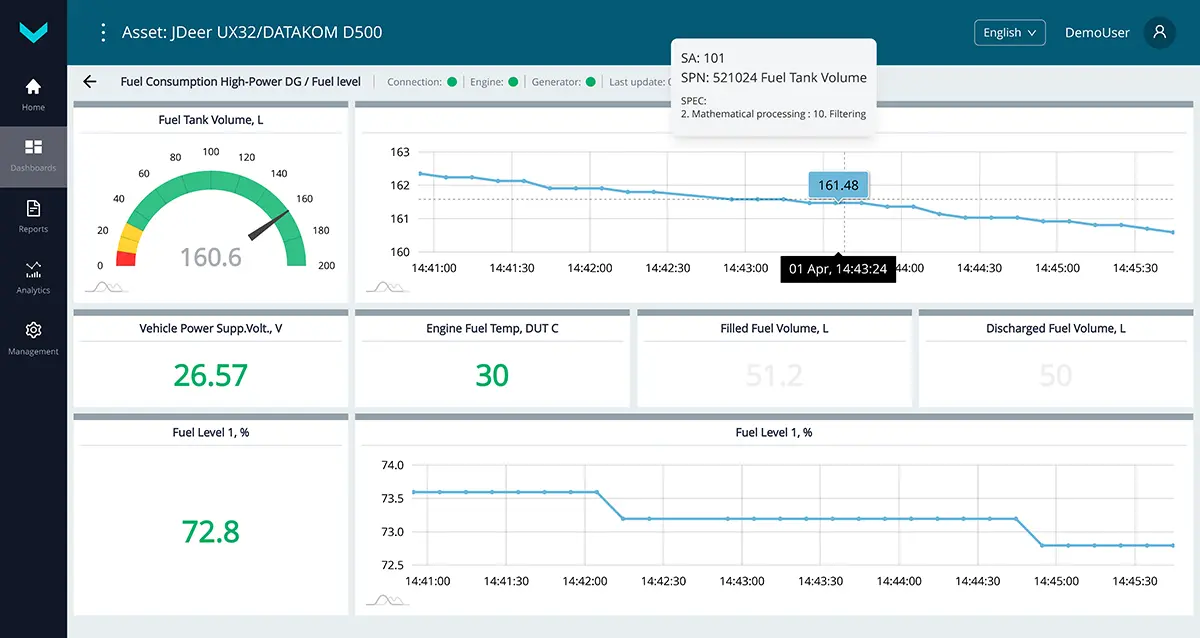Click the DemoUser name
This screenshot has height=638, width=1200.
click(1097, 32)
